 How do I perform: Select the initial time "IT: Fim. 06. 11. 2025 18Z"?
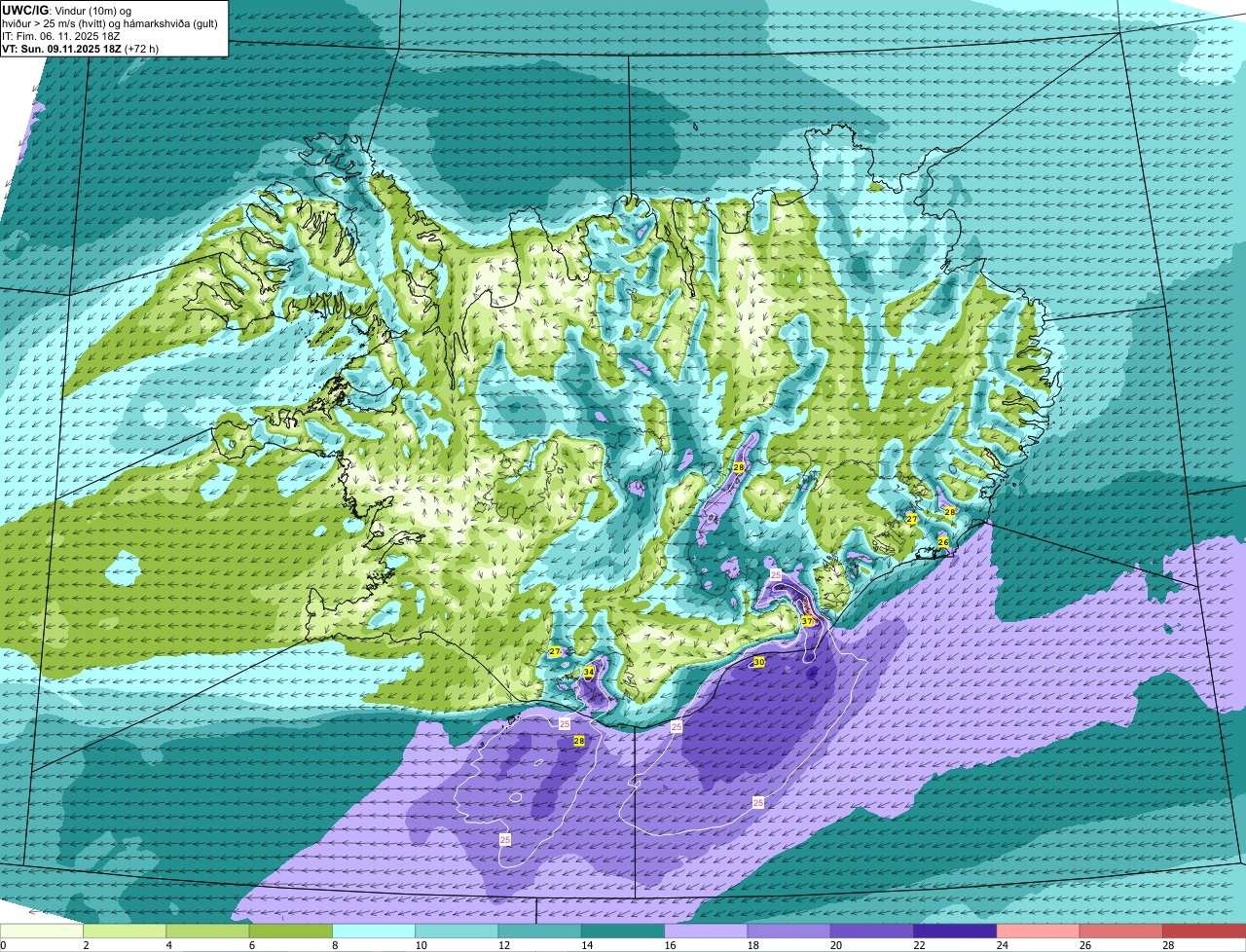(59, 36)
